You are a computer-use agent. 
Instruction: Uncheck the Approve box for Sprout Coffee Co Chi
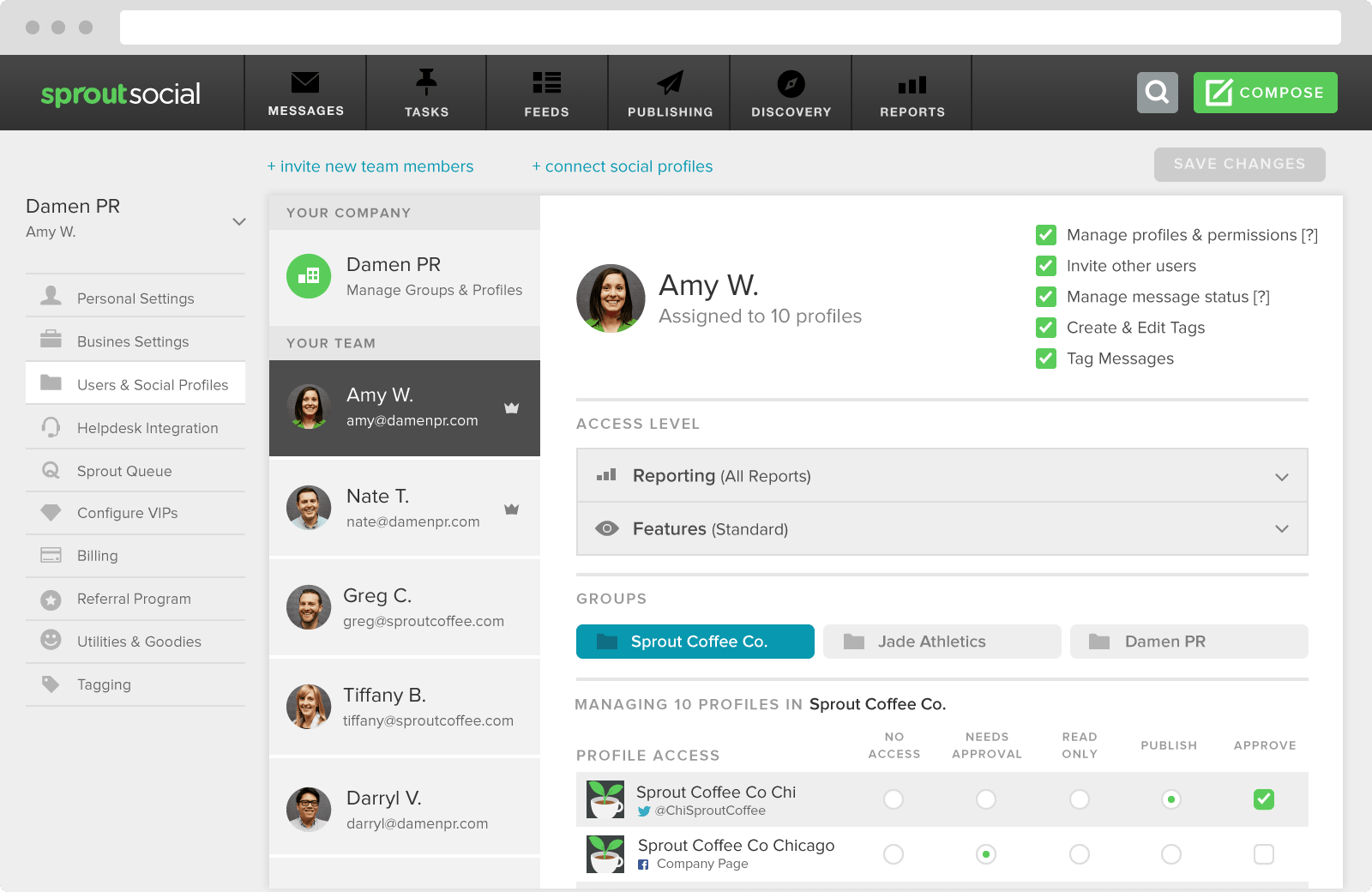[x=1263, y=799]
